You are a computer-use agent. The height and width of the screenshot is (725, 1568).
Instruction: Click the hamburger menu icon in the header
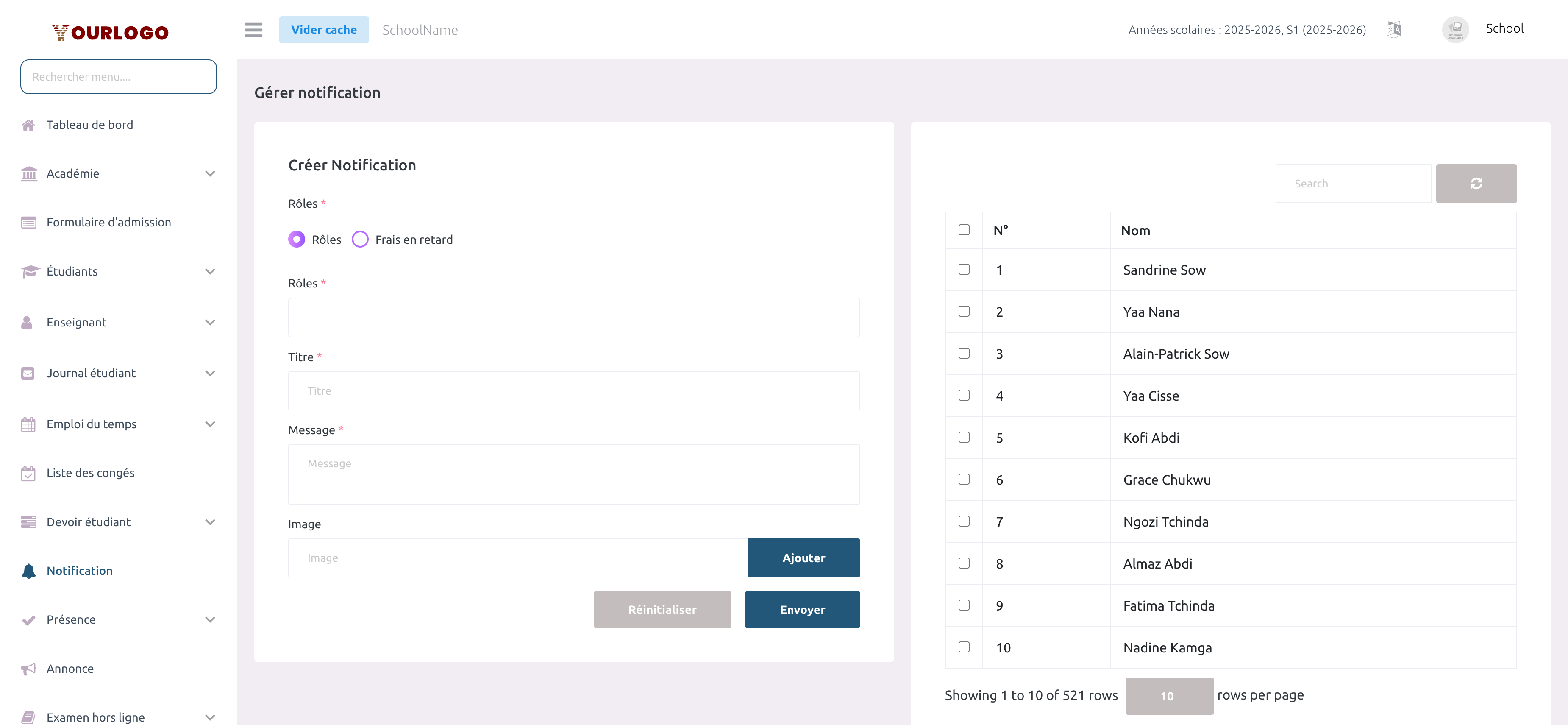click(253, 29)
